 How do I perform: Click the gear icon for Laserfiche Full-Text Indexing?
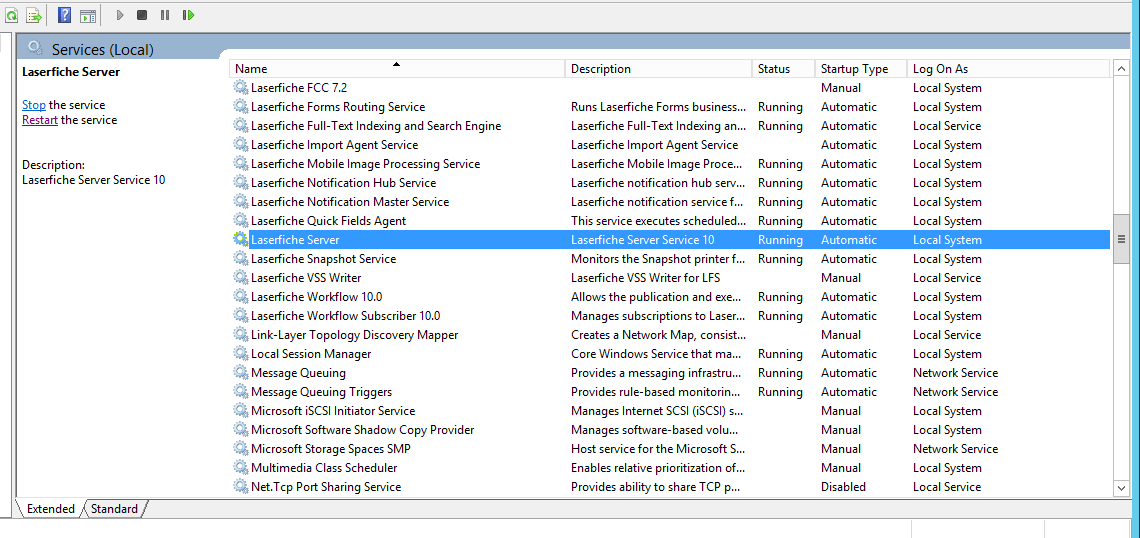coord(240,126)
